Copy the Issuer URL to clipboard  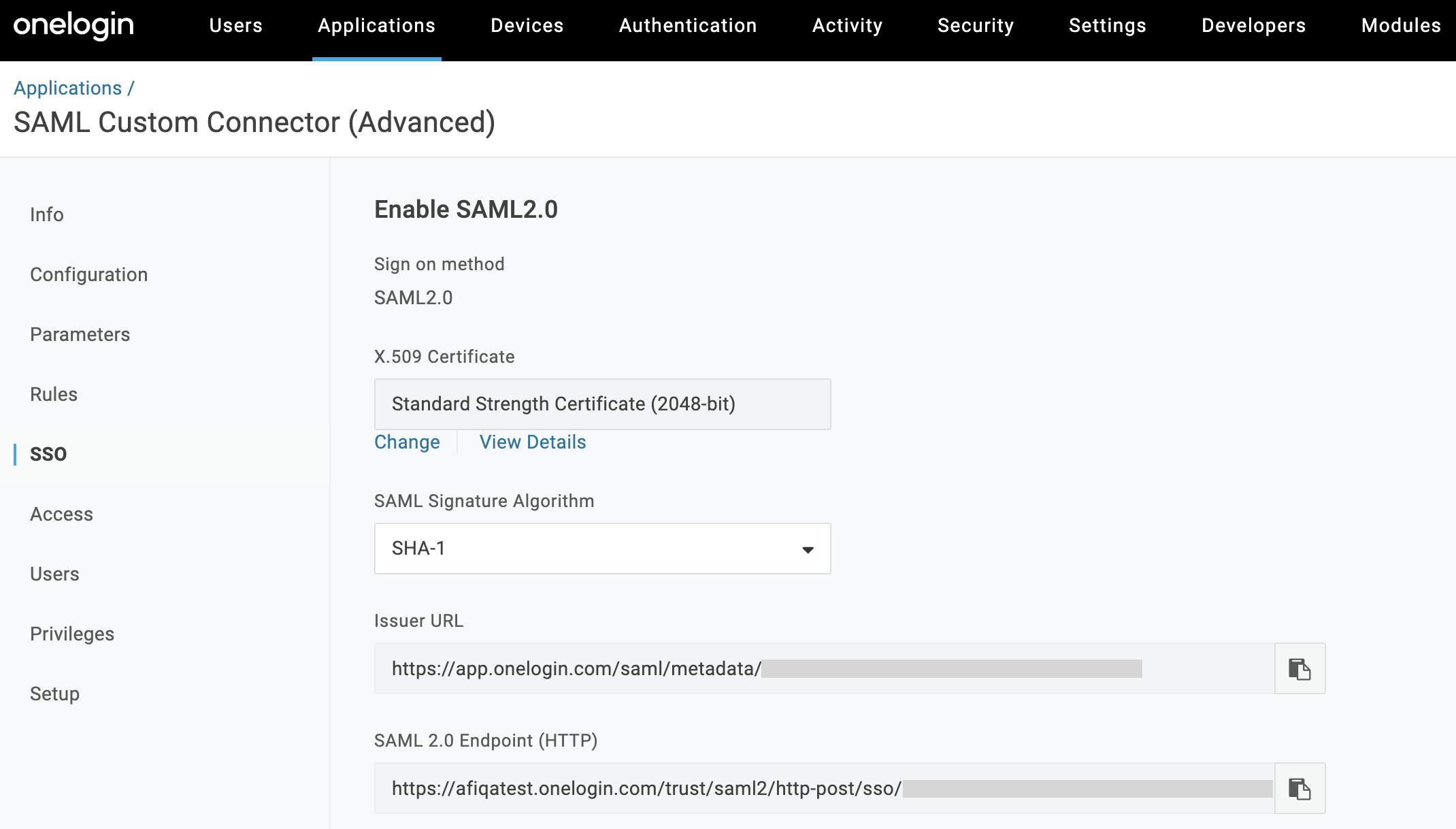pos(1300,668)
